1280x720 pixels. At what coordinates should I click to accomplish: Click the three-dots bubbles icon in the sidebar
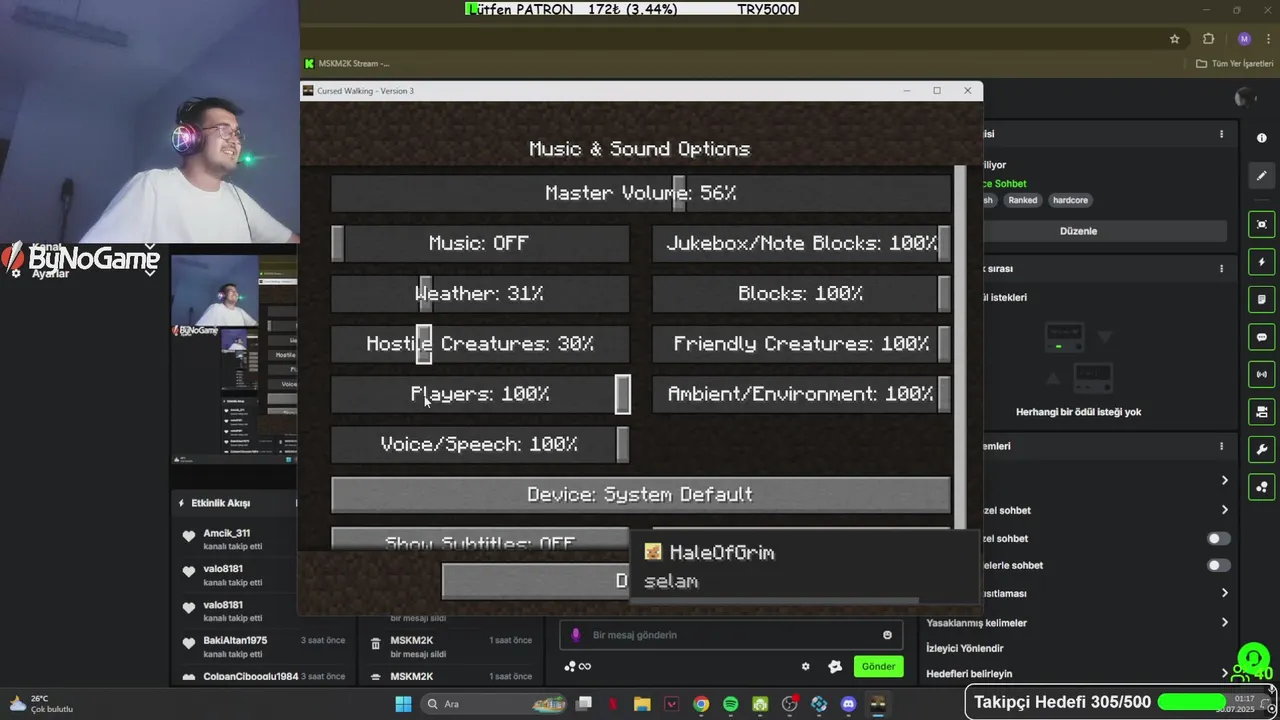pyautogui.click(x=1261, y=487)
